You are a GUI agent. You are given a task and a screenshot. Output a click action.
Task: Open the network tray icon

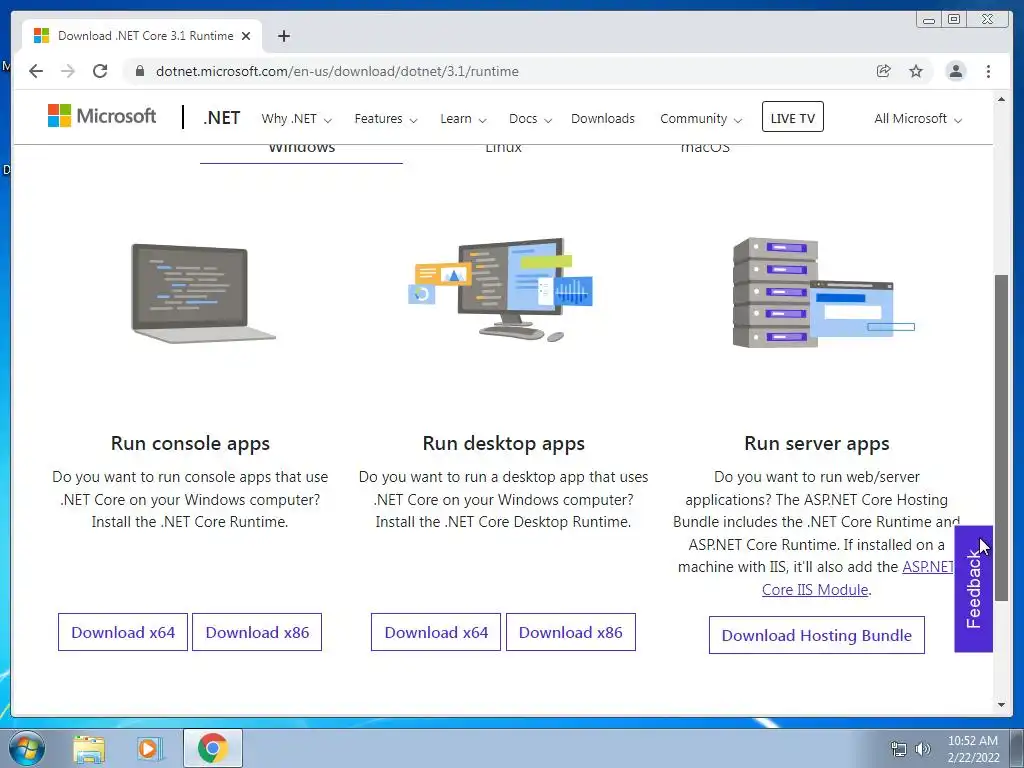point(899,749)
